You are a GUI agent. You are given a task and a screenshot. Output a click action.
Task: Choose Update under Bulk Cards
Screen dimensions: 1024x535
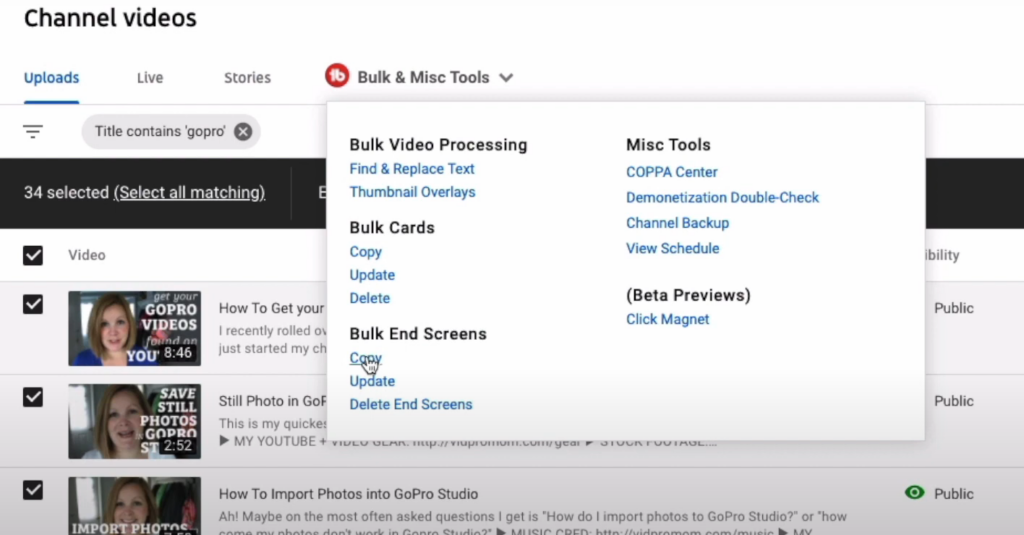pos(372,275)
